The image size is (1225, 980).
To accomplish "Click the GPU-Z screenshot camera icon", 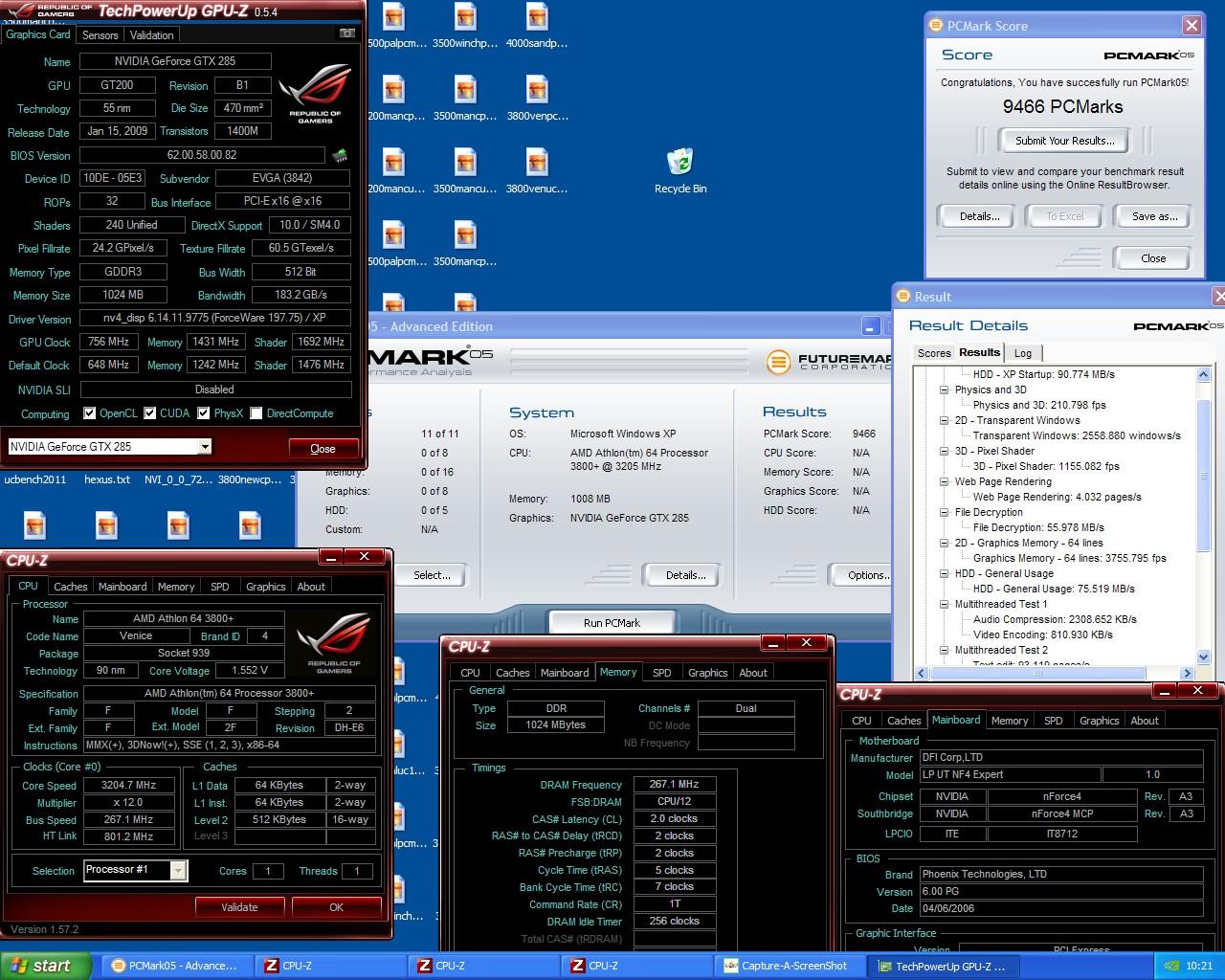I will (x=347, y=33).
